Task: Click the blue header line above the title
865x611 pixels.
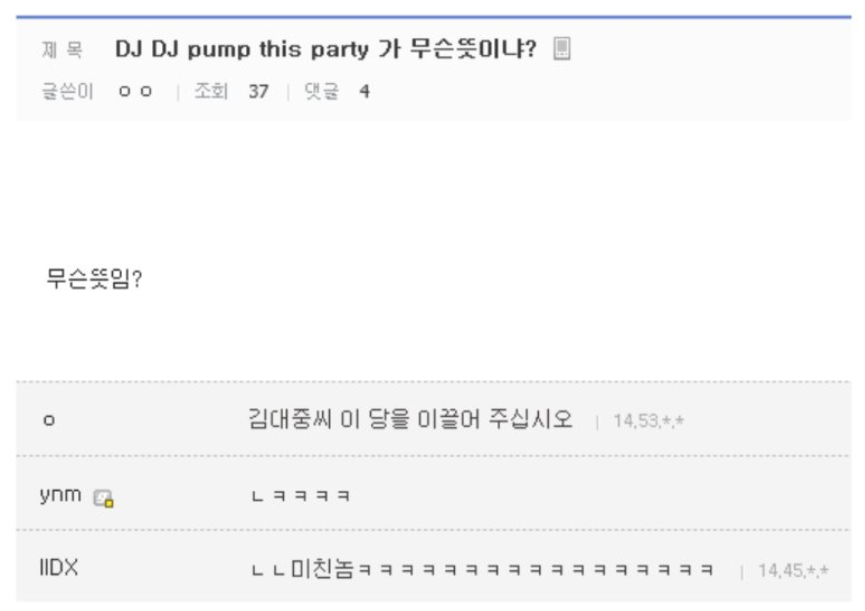Action: pyautogui.click(x=434, y=17)
